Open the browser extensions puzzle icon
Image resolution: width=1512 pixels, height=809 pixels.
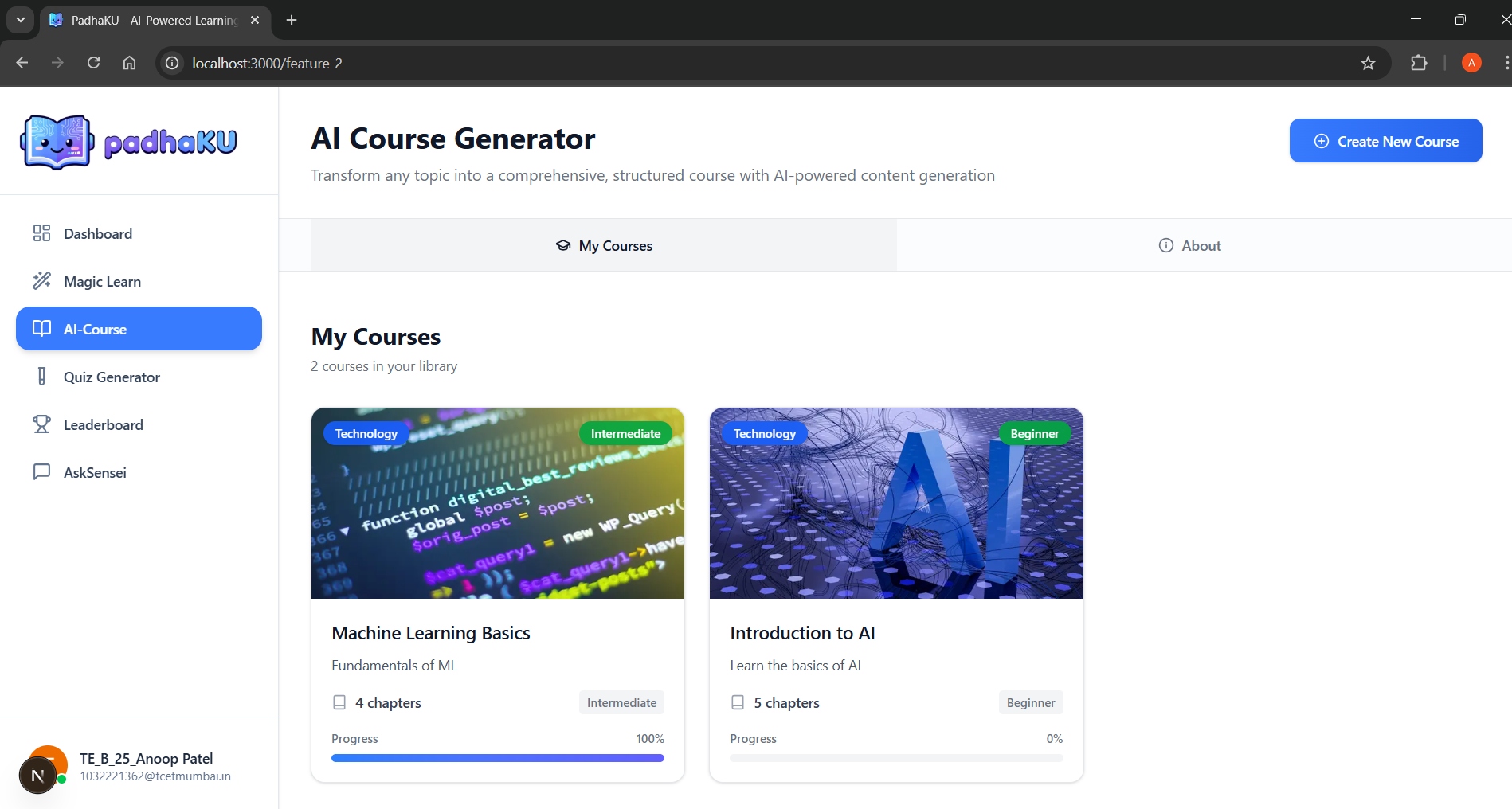pos(1419,63)
